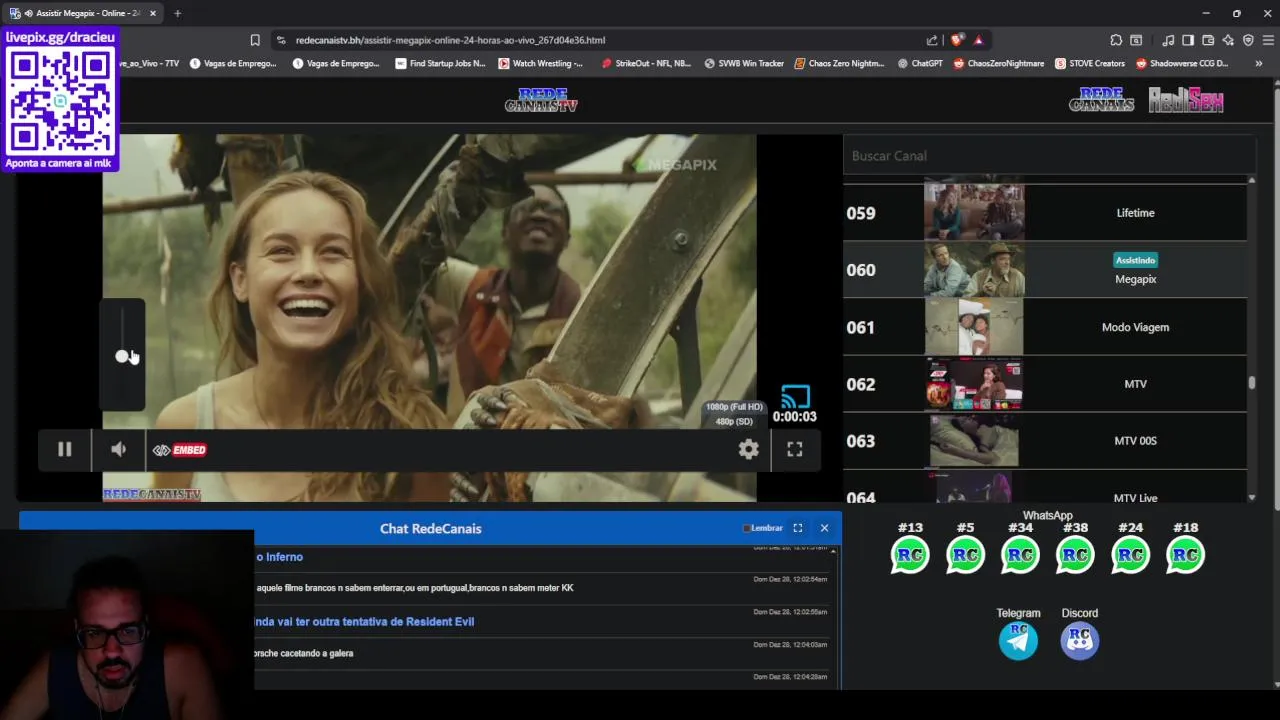Open WhatsApp group #13
The width and height of the screenshot is (1280, 720).
(910, 555)
